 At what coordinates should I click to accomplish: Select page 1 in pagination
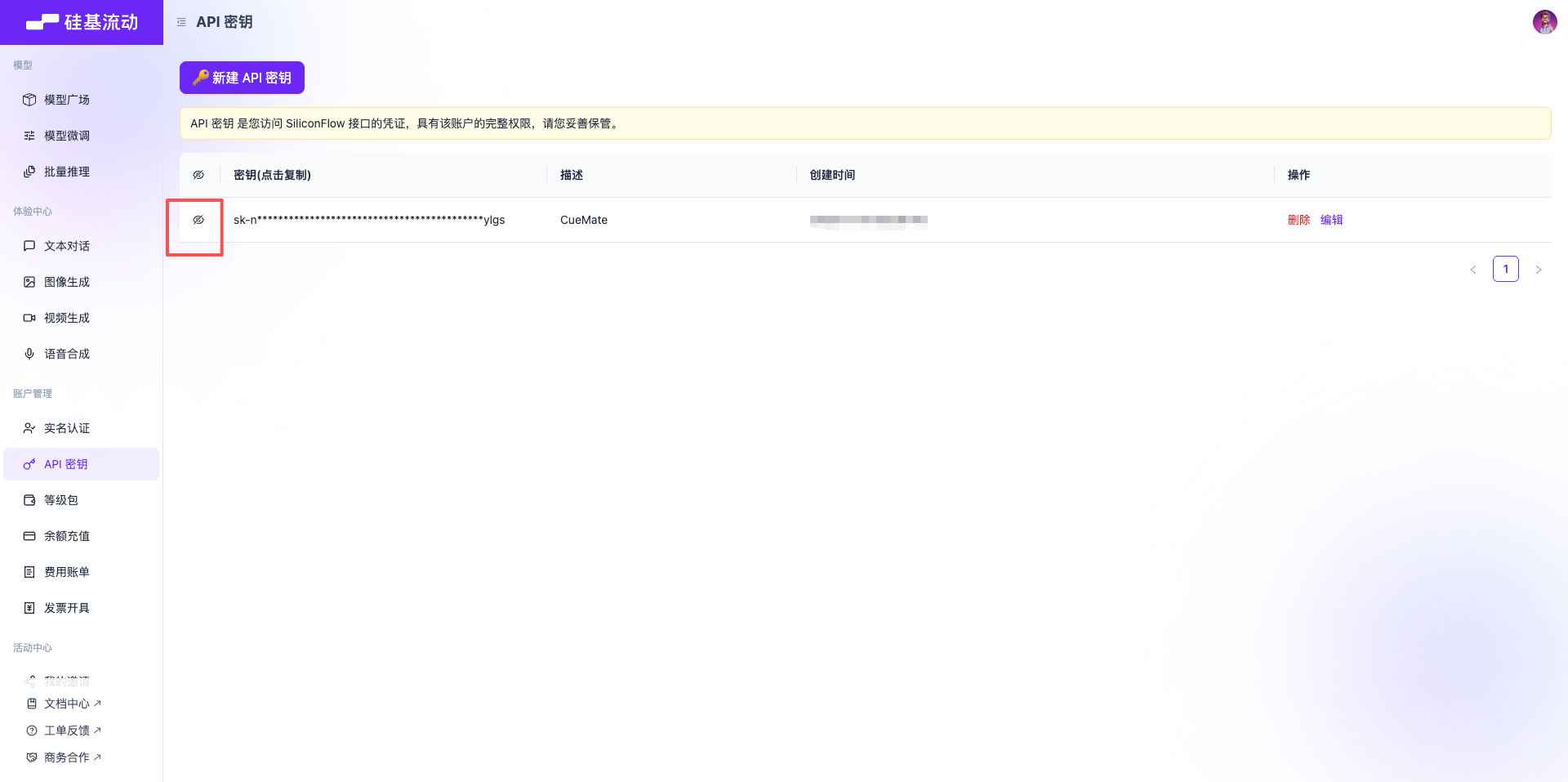(x=1506, y=268)
